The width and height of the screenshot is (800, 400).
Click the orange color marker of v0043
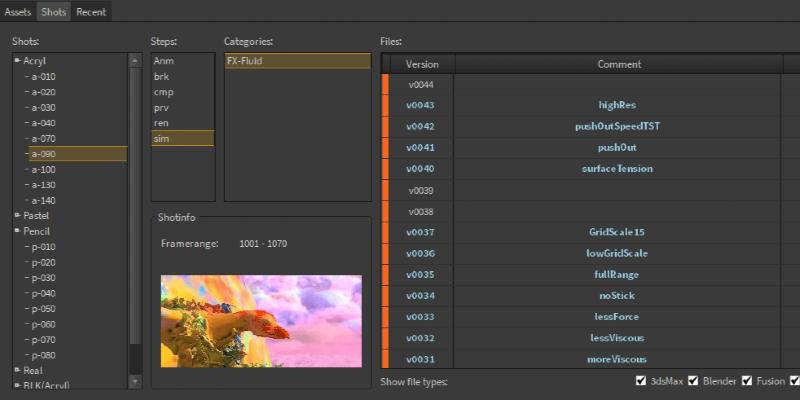(385, 105)
